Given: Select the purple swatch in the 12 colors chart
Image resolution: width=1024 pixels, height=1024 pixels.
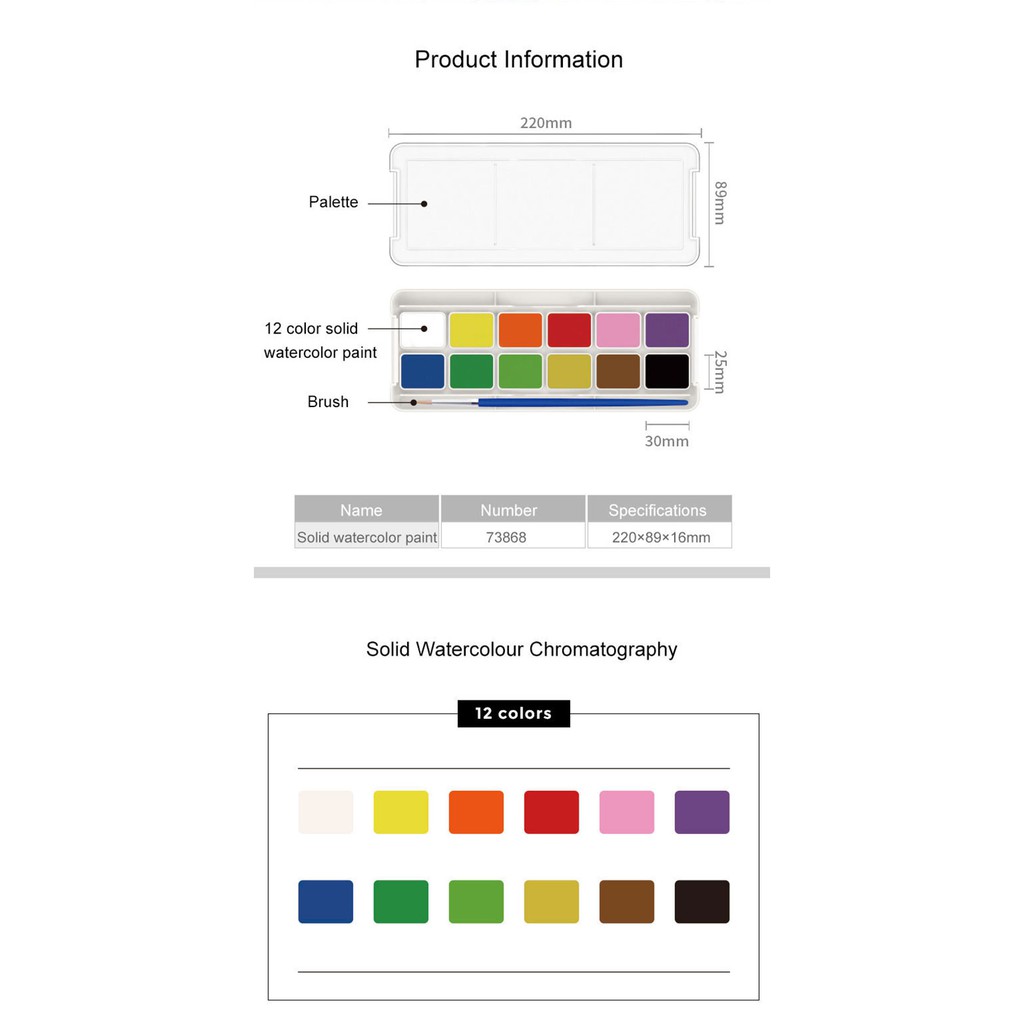Looking at the screenshot, I should point(702,812).
